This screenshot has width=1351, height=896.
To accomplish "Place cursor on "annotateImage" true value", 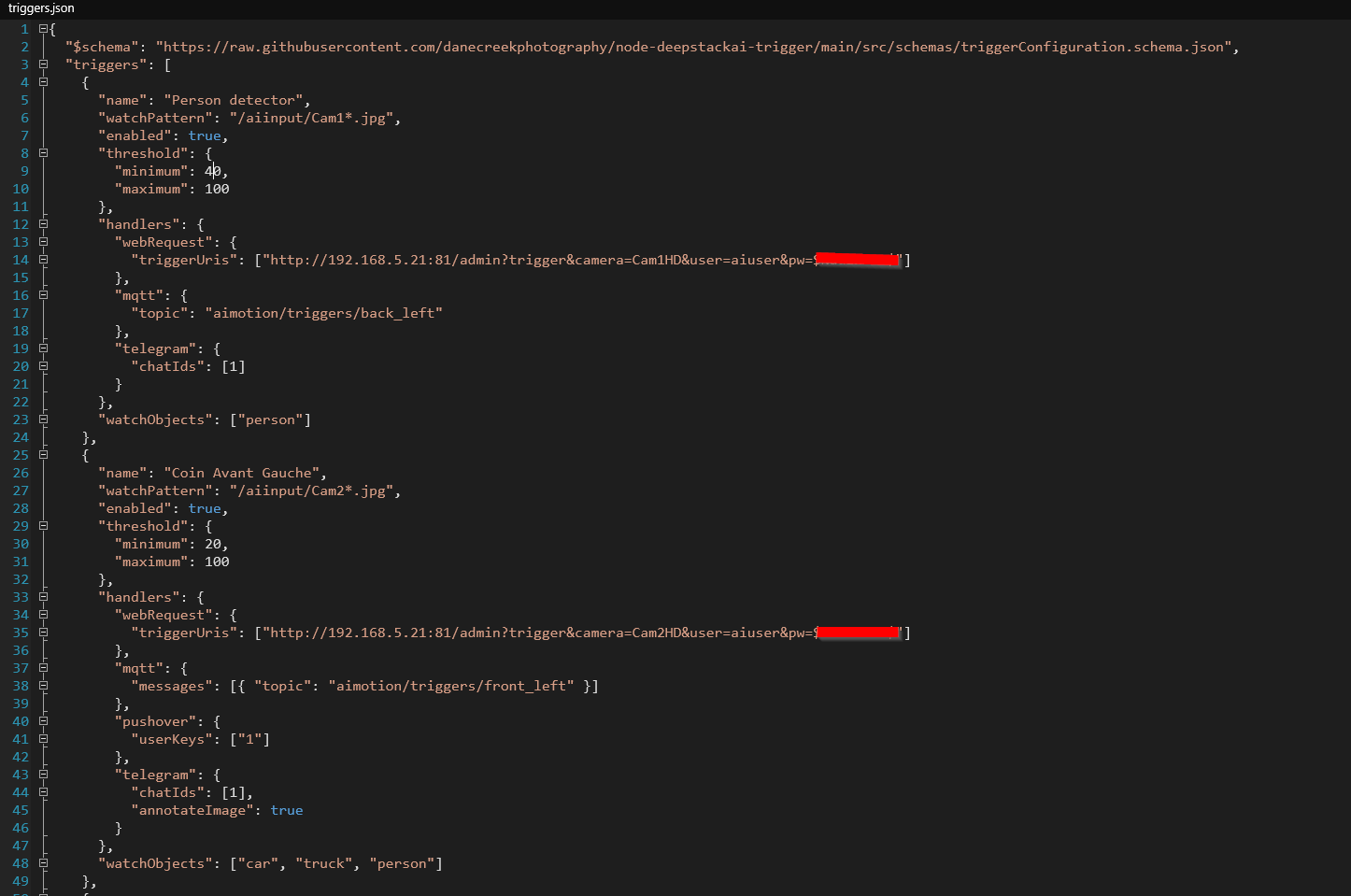I will (286, 810).
